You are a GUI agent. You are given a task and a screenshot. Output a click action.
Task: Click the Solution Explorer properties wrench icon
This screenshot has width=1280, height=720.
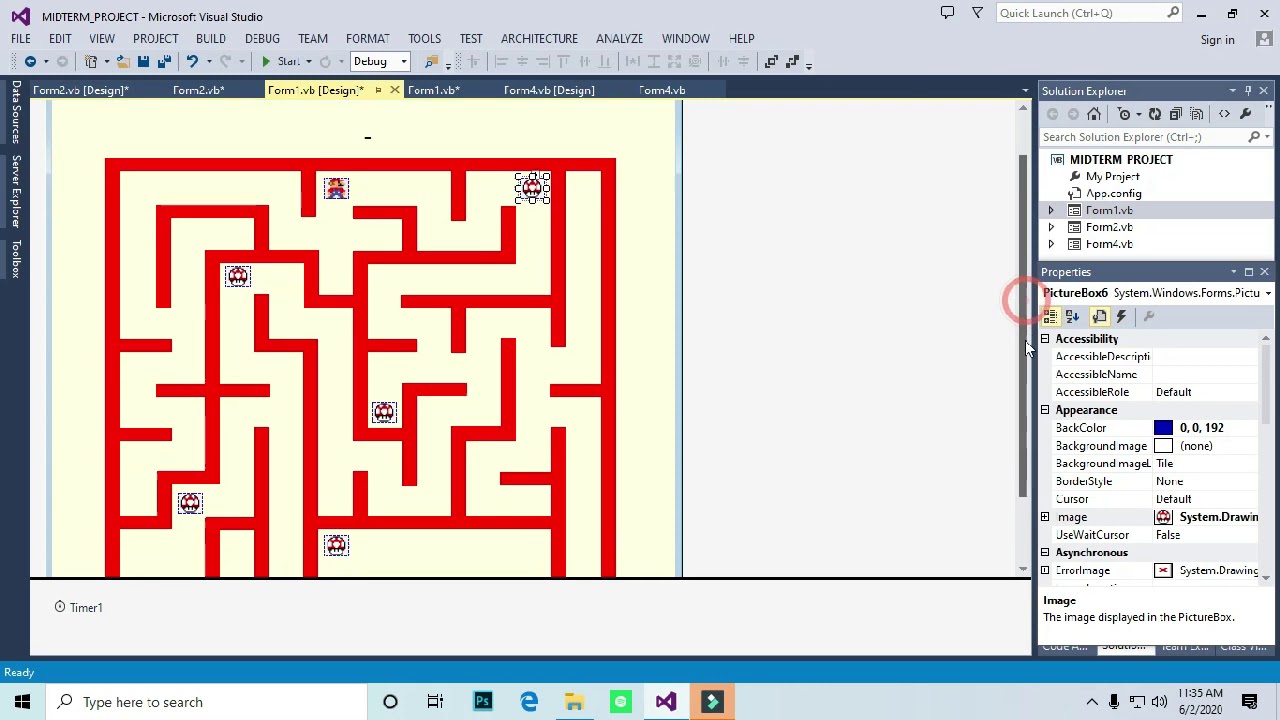[1245, 114]
